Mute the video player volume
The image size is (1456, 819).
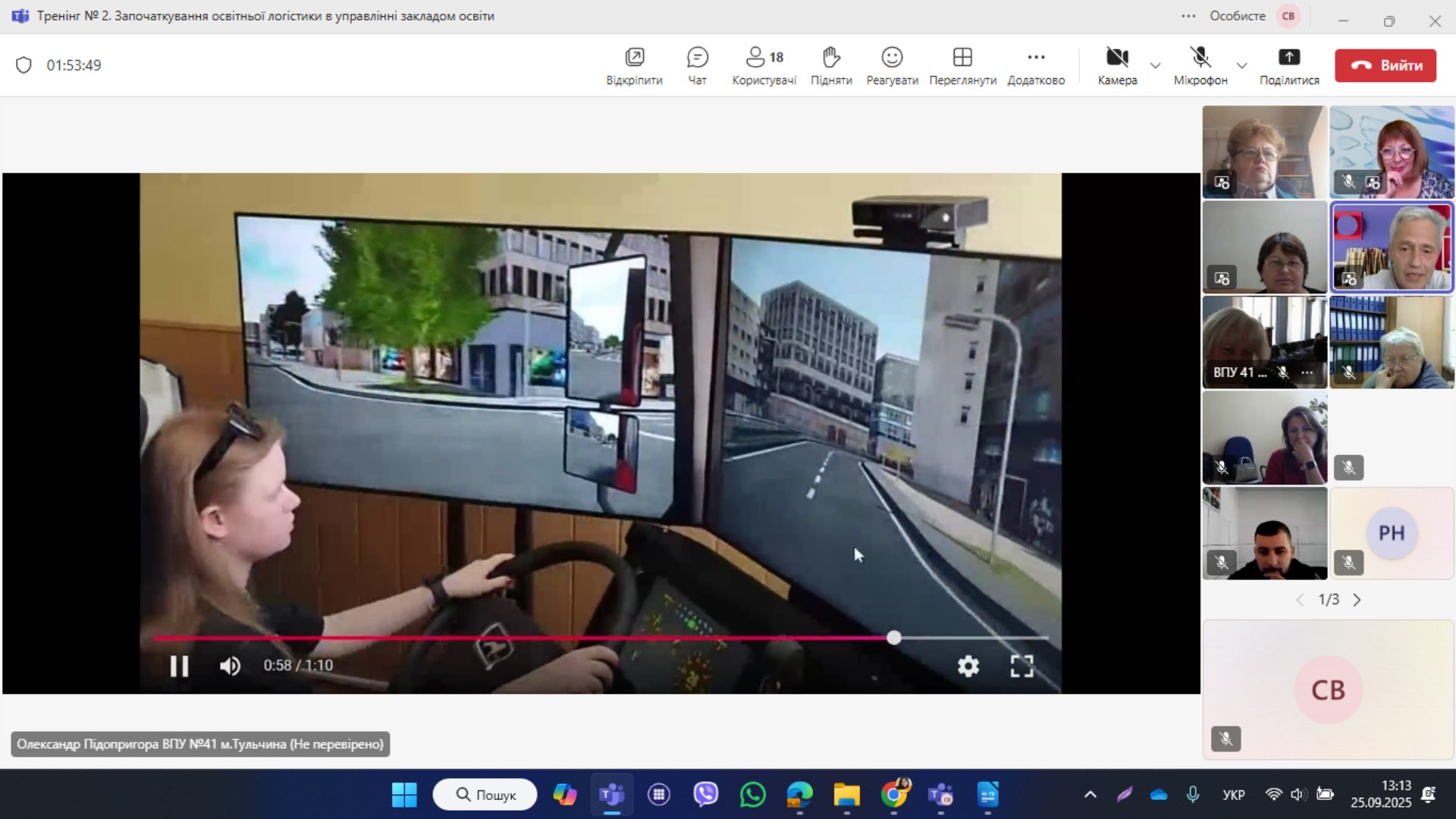(230, 667)
